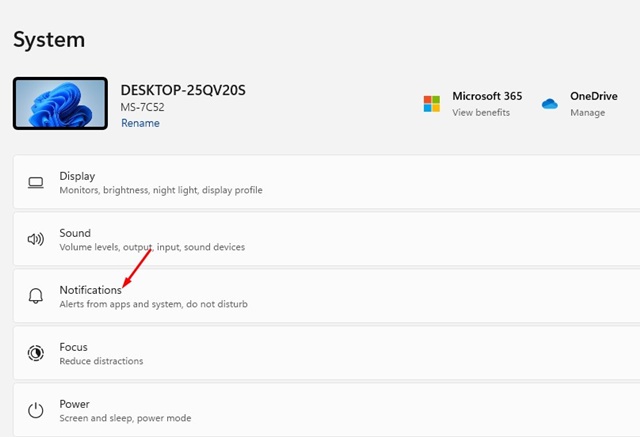Open the Focus settings row
This screenshot has width=640, height=437.
(327, 353)
